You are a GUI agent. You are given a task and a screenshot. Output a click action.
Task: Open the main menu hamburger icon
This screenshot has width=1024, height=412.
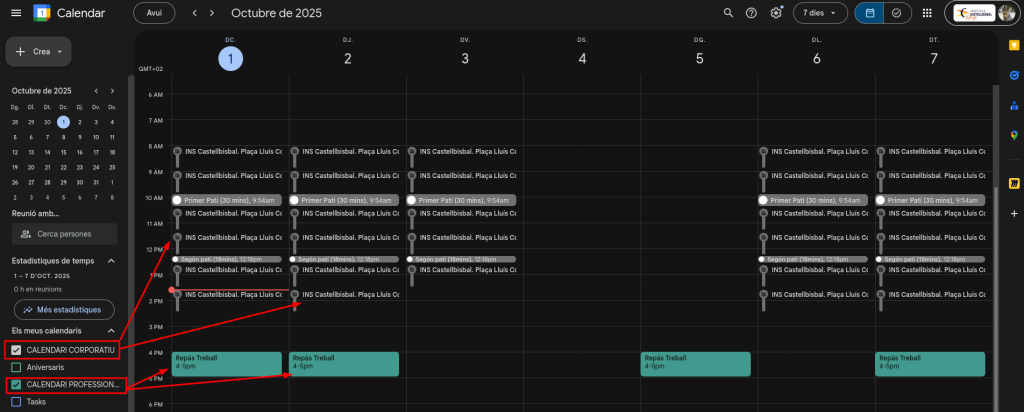tap(15, 13)
